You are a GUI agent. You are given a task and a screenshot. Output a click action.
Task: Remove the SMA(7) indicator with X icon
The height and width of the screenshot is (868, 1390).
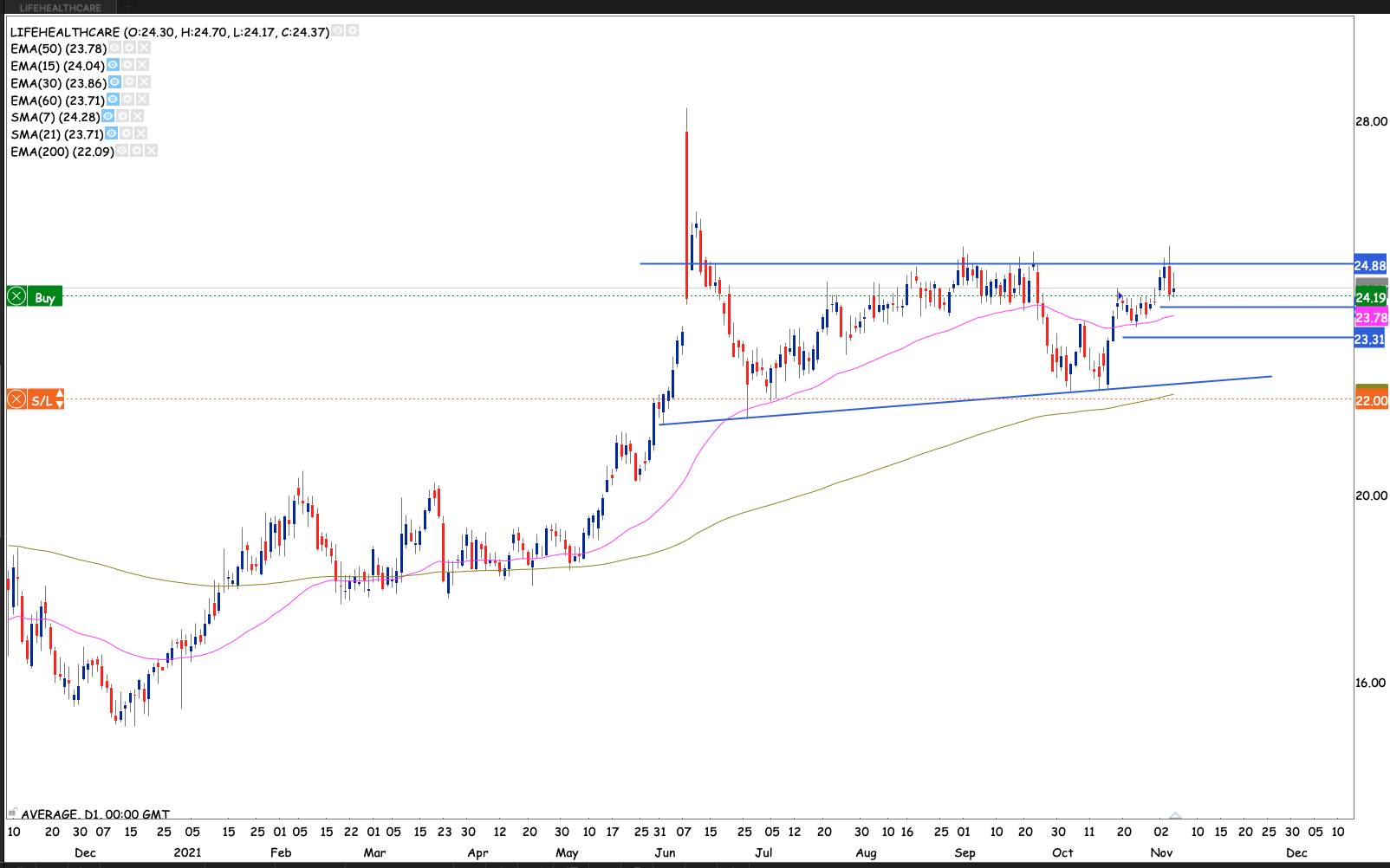tap(138, 116)
